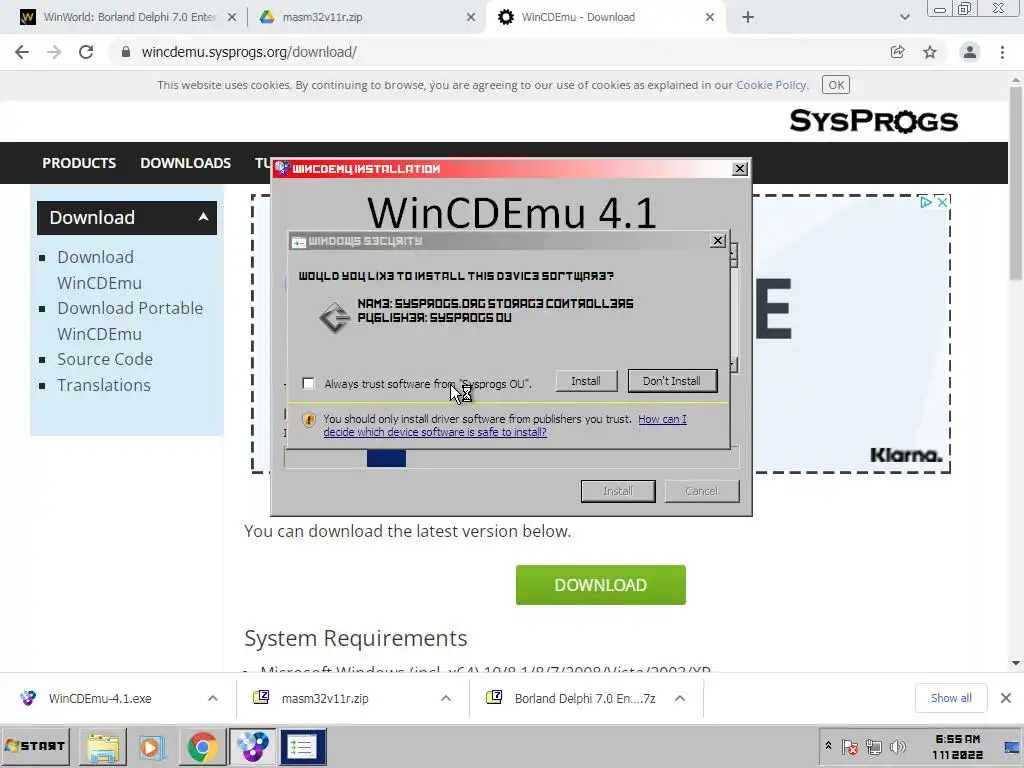Close the WinWorld Borland Delphi tab
The width and height of the screenshot is (1024, 768).
(x=232, y=18)
